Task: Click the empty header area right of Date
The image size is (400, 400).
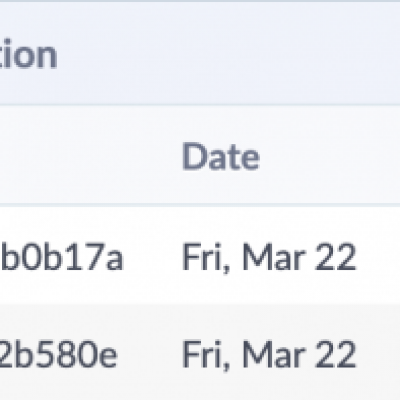Action: [330, 156]
